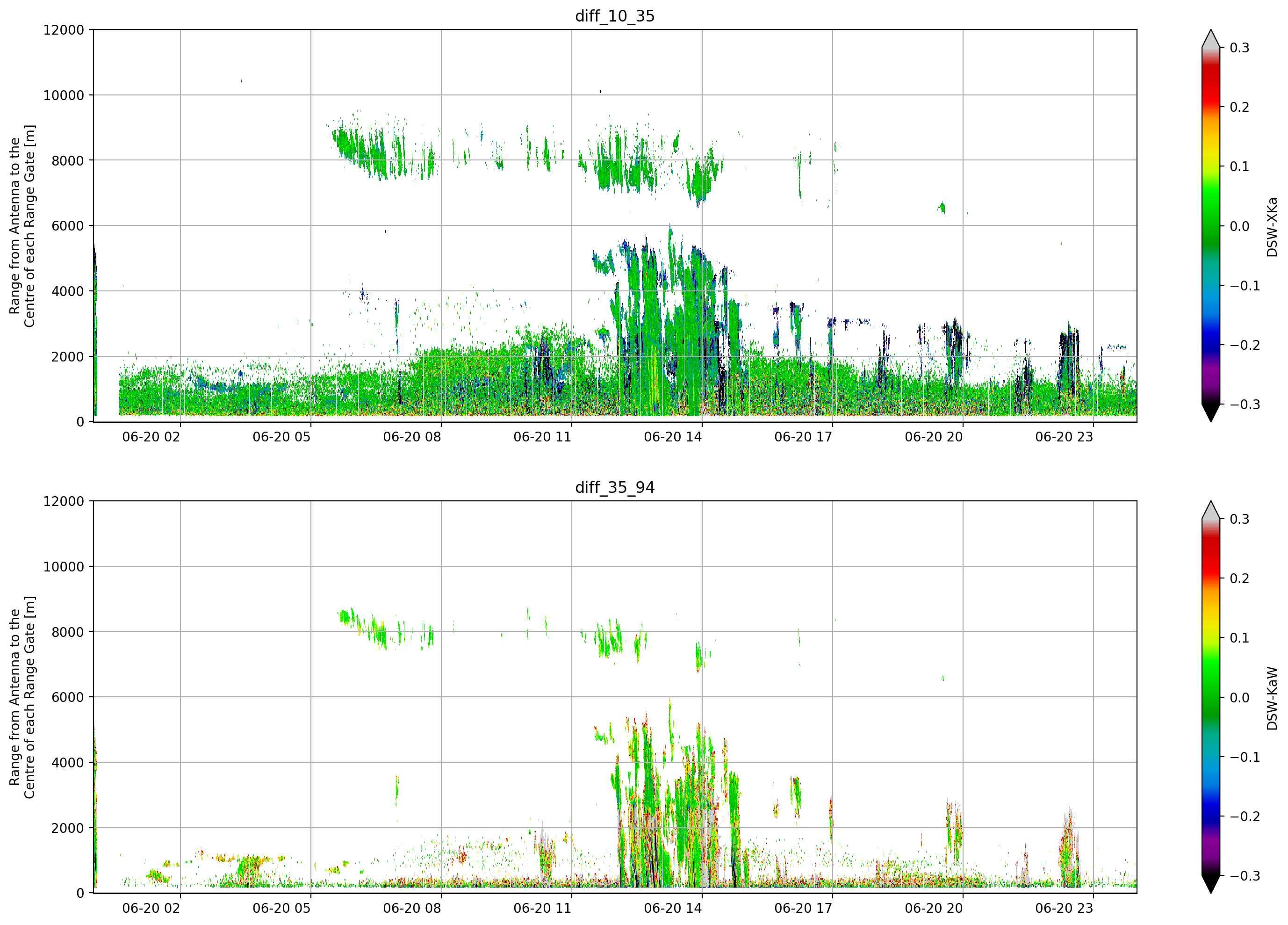This screenshot has height=925, width=1288.
Task: Click the black lower arrow of the DSW-XKa colorbar
Action: point(1211,412)
